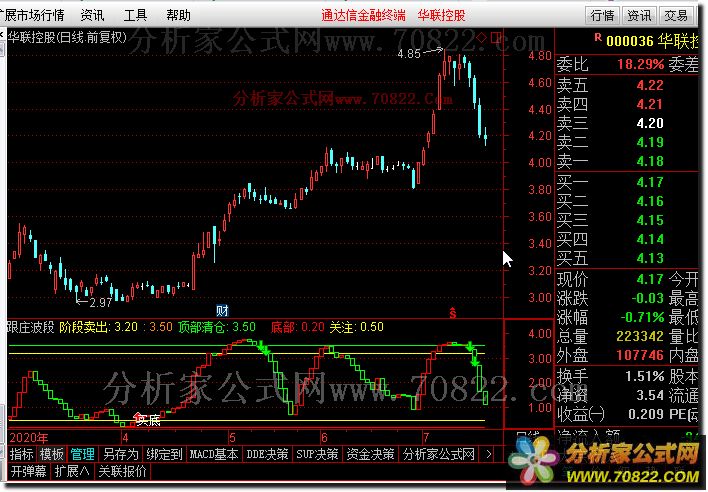Switch to the MACD基本 indicator tab
708x492 pixels.
click(x=214, y=454)
